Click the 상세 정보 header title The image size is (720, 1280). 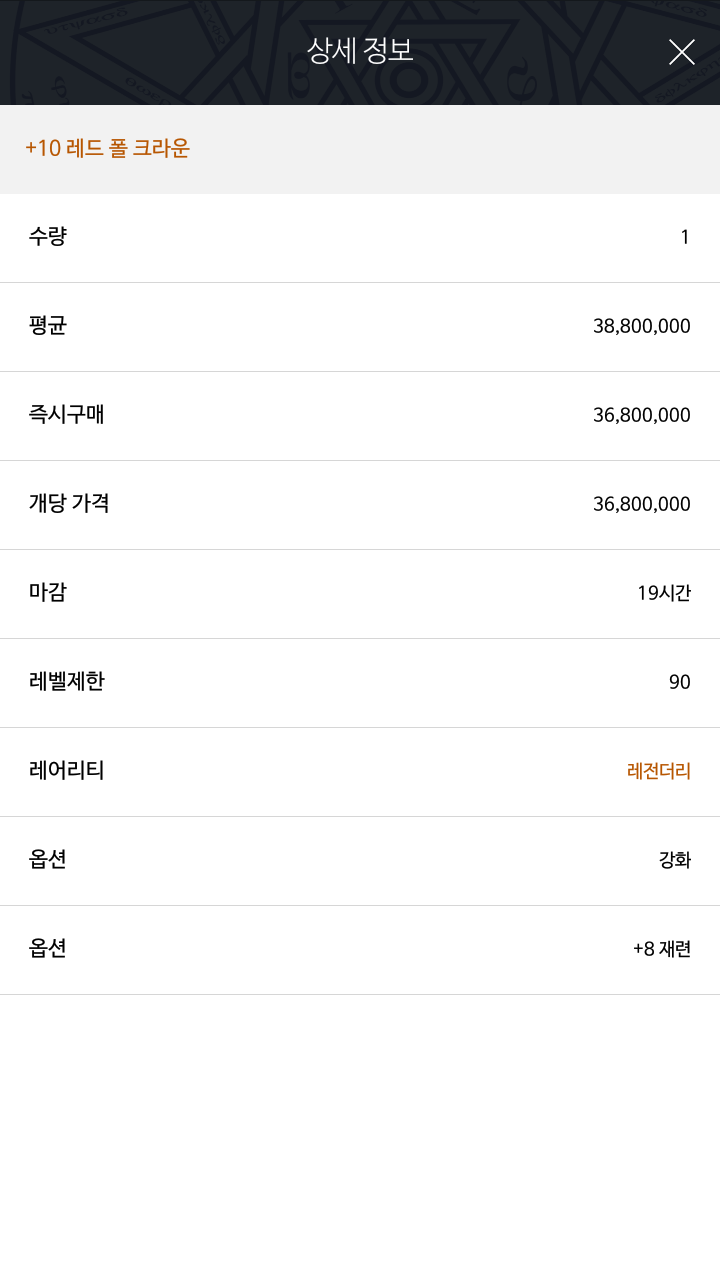pos(360,51)
